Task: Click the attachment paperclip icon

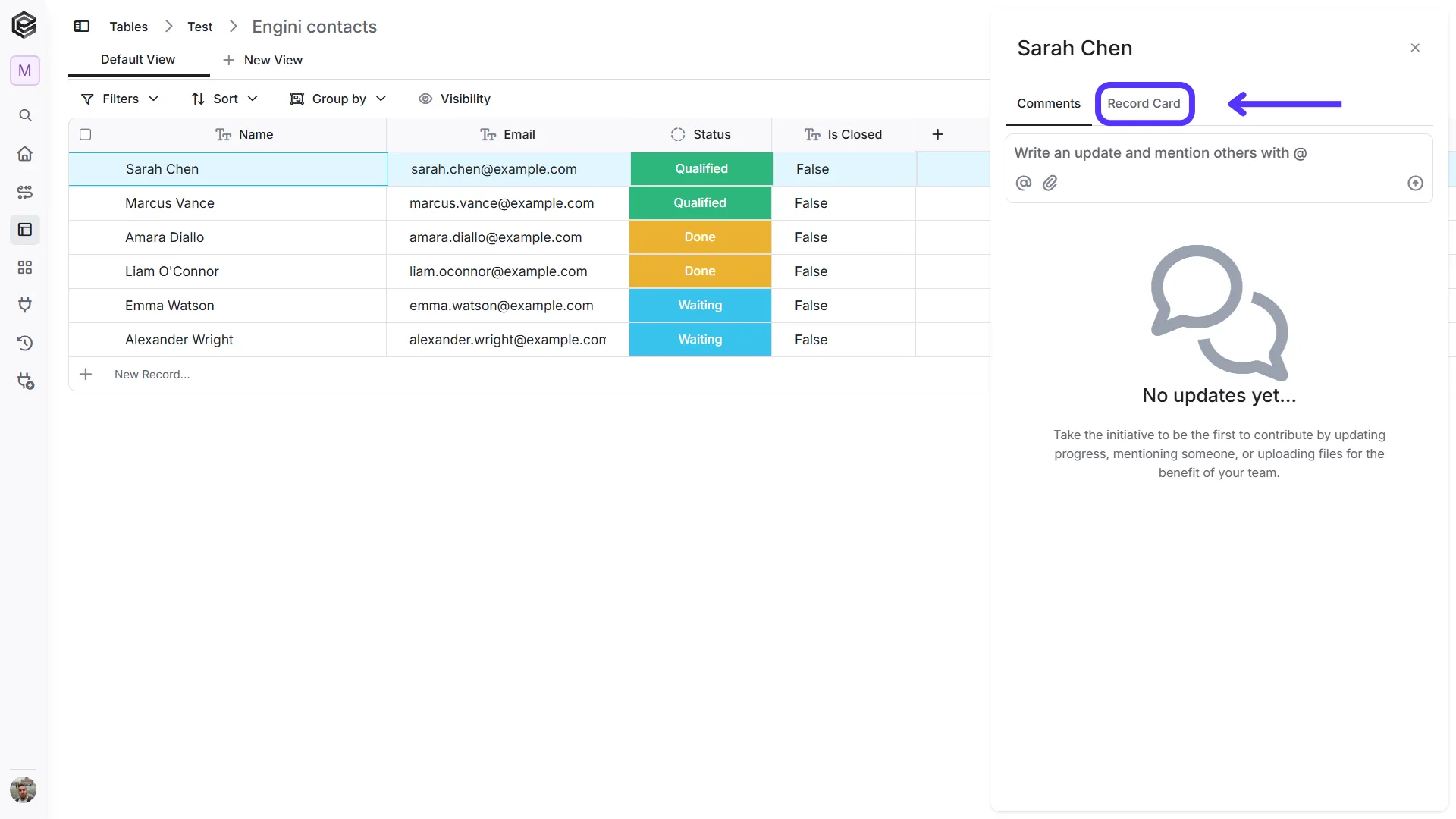Action: pos(1050,183)
